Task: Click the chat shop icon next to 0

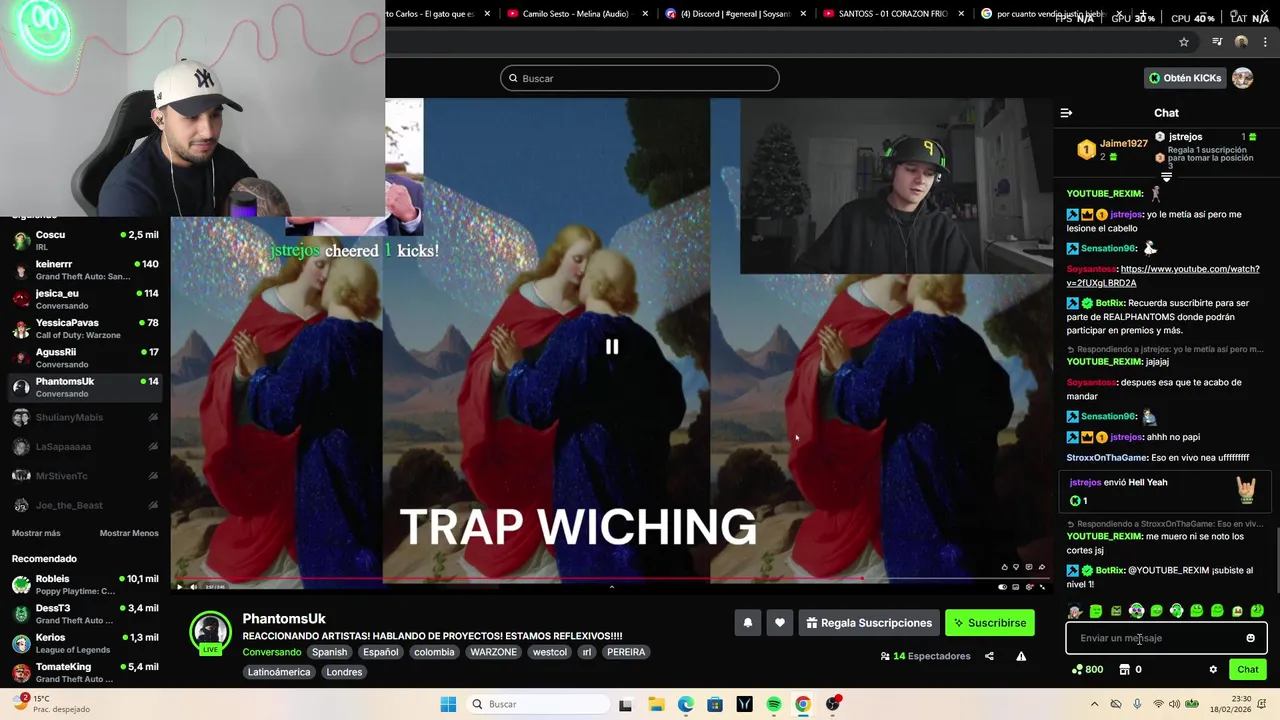Action: pyautogui.click(x=1124, y=670)
